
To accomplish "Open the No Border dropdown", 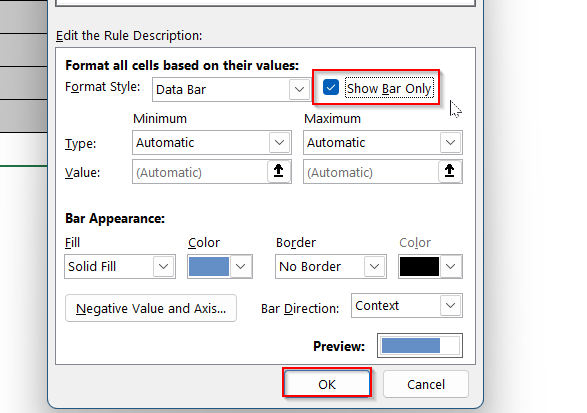I will (331, 267).
